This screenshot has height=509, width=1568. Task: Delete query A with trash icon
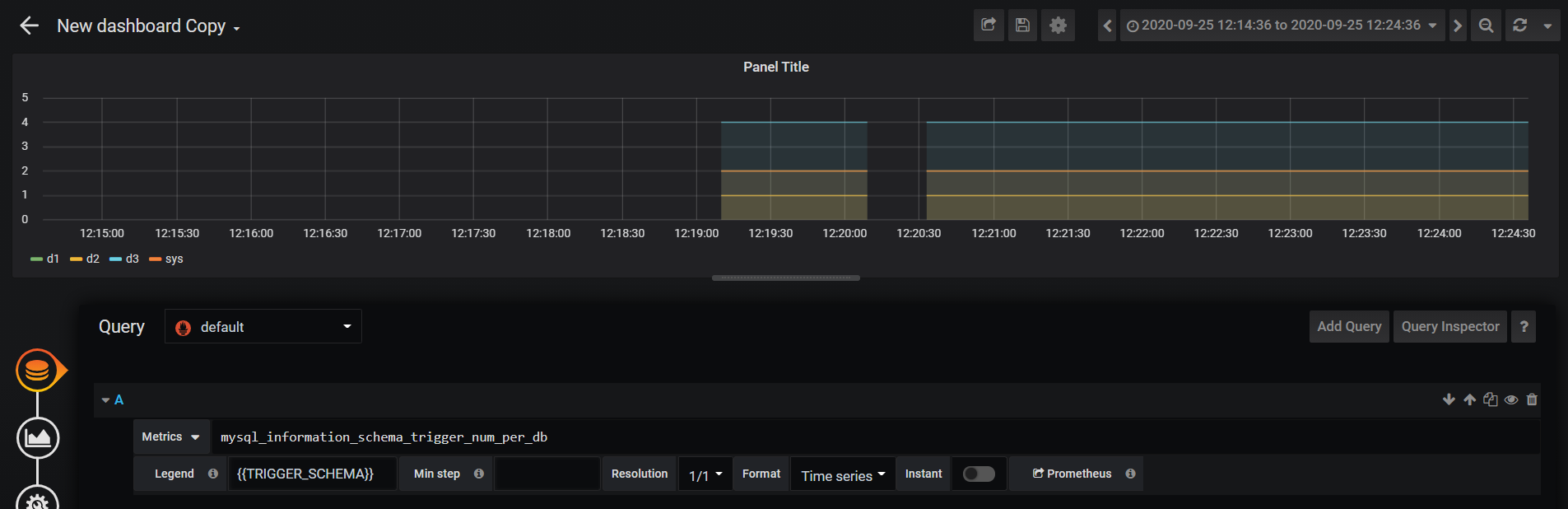click(x=1532, y=399)
